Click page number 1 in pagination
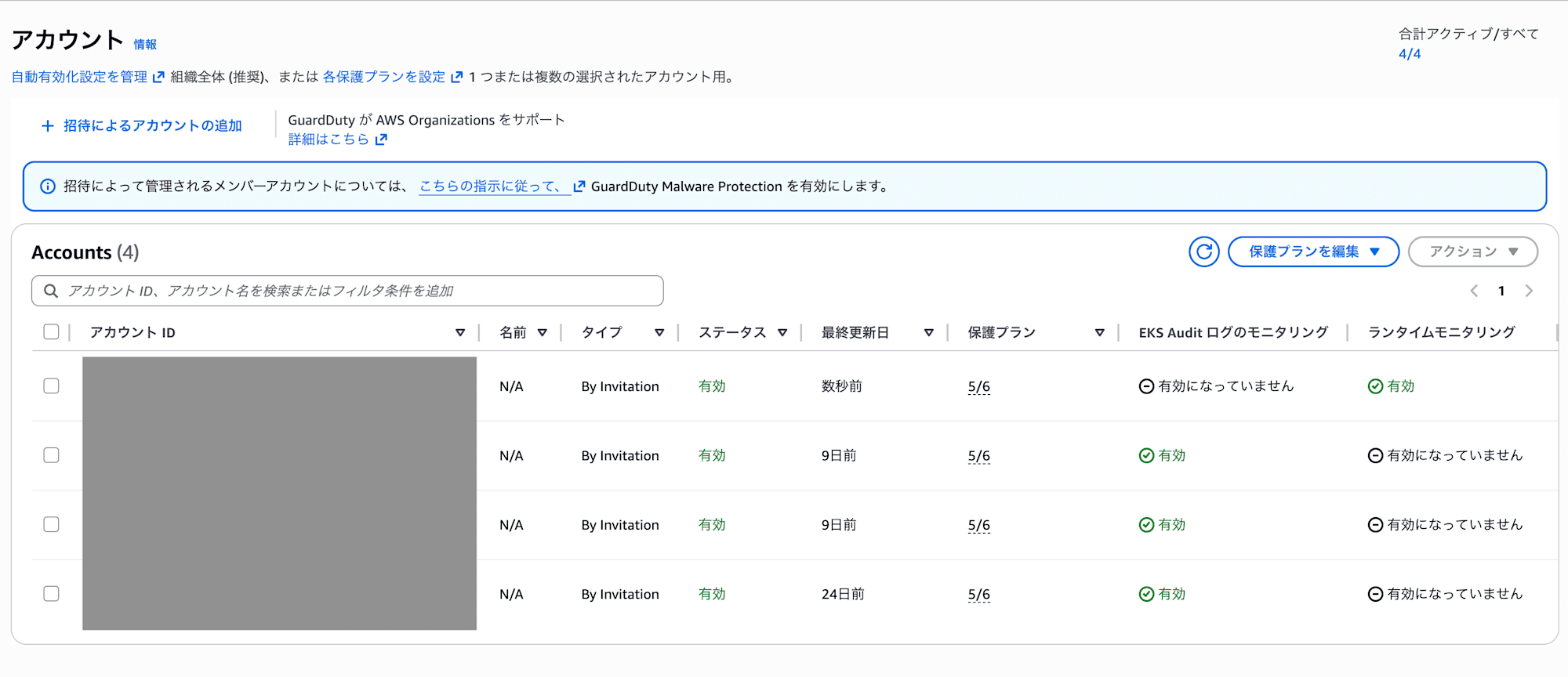The image size is (1568, 677). click(1501, 291)
